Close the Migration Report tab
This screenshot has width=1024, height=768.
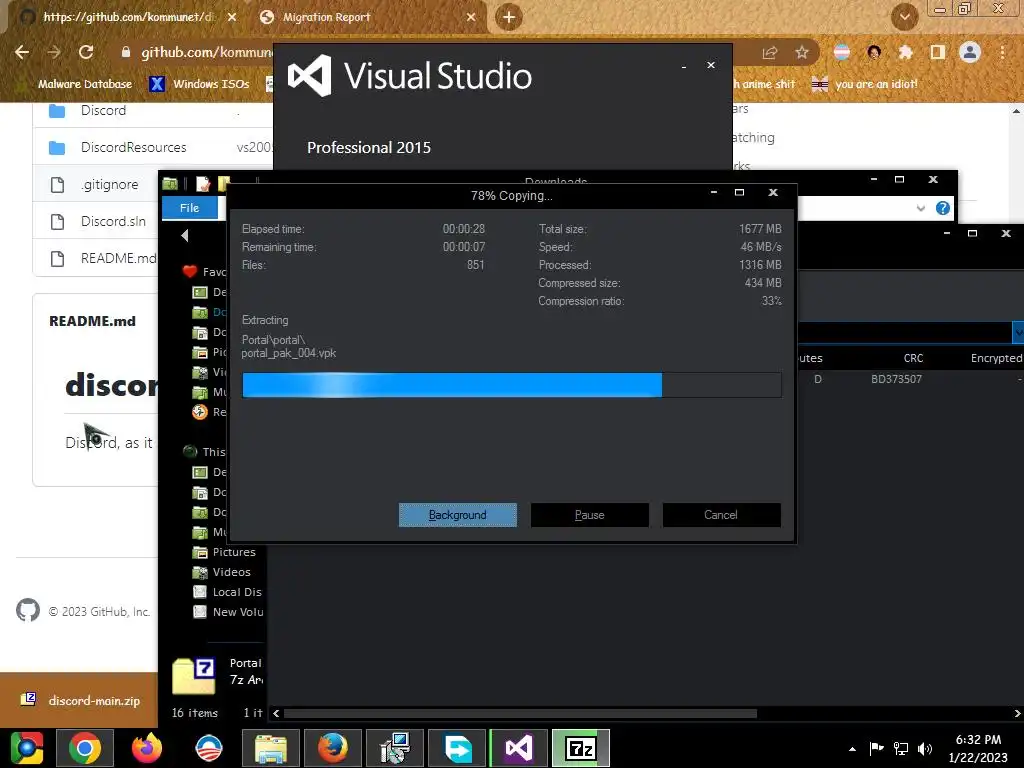(471, 17)
